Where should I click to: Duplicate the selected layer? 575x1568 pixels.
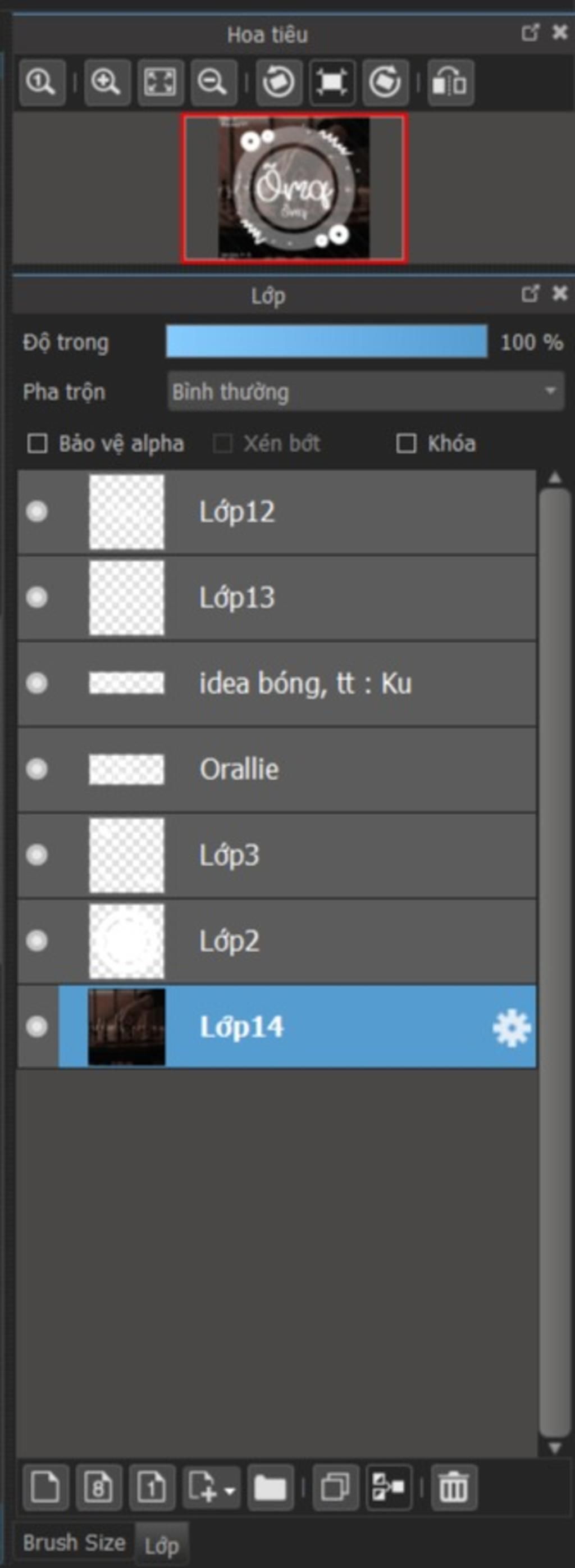[335, 1488]
